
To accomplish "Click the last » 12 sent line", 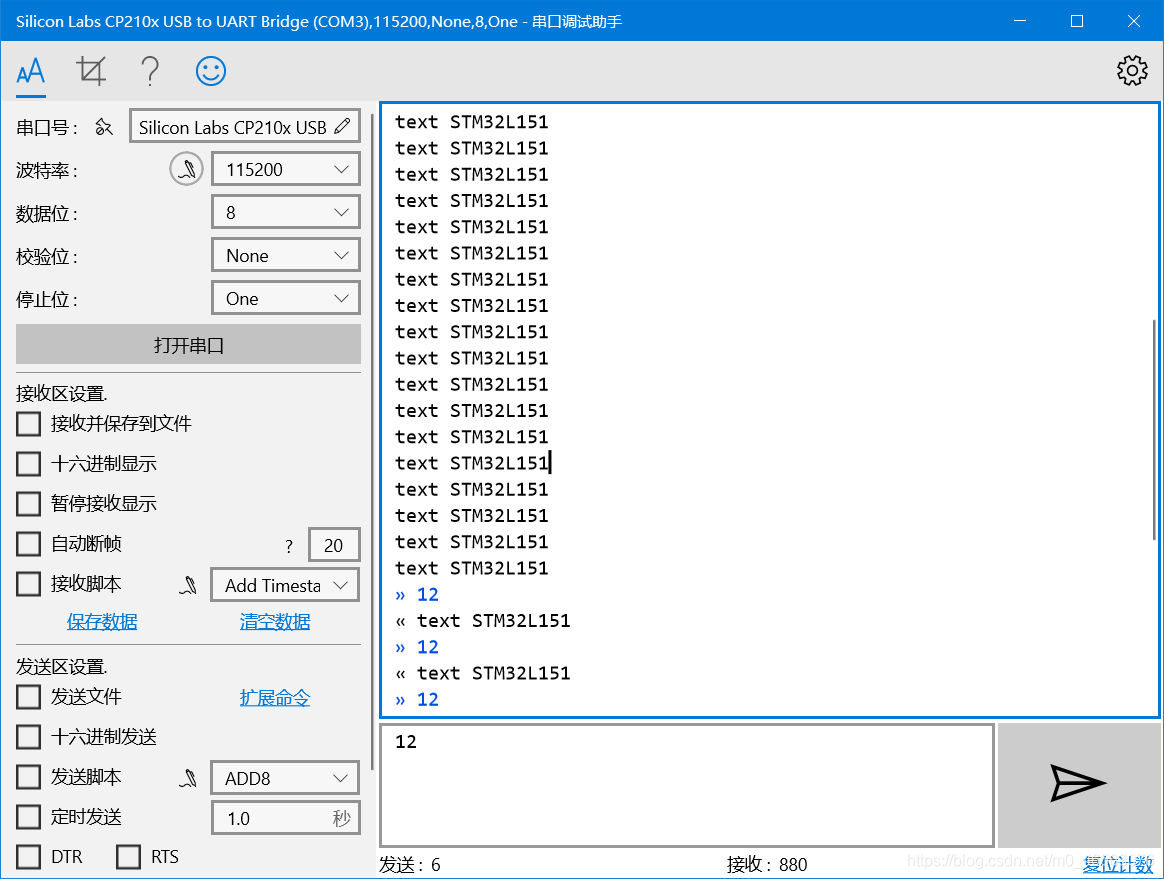I will click(x=417, y=699).
